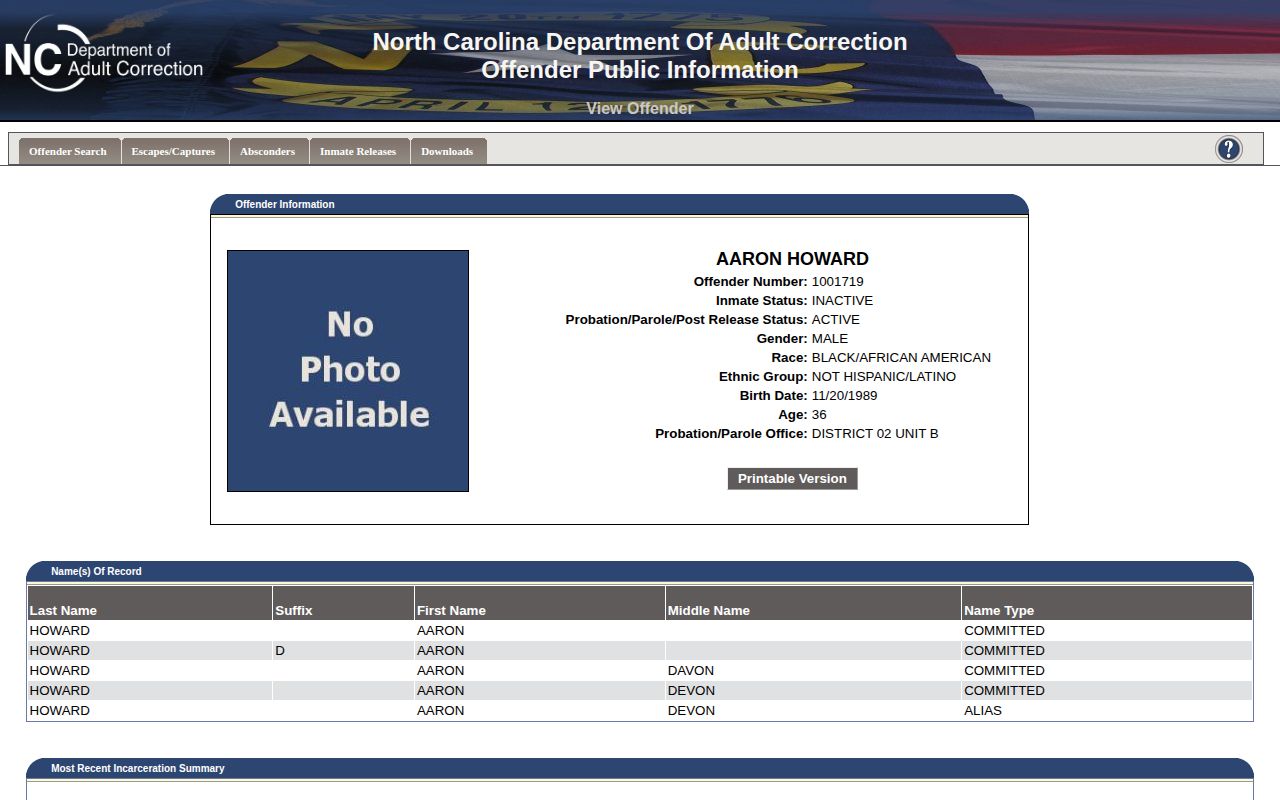Click the Inmate Status value INACTIVE
Viewport: 1280px width, 800px height.
pyautogui.click(x=842, y=301)
